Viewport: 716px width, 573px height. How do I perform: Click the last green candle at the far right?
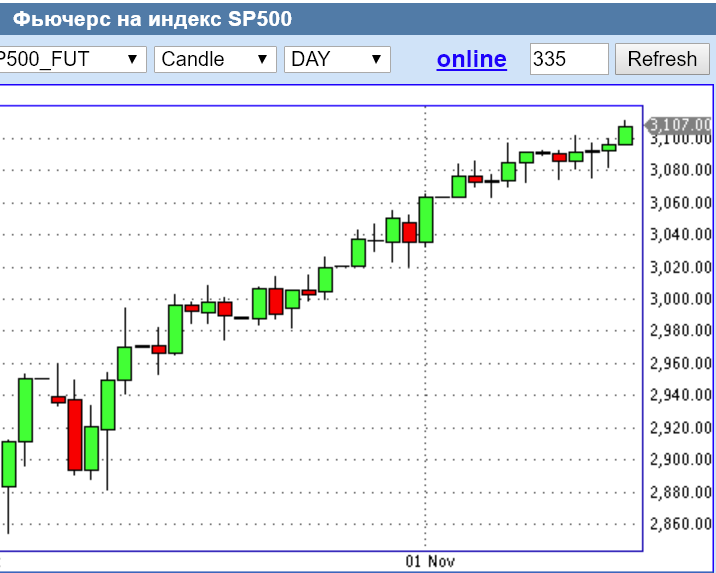pyautogui.click(x=625, y=135)
